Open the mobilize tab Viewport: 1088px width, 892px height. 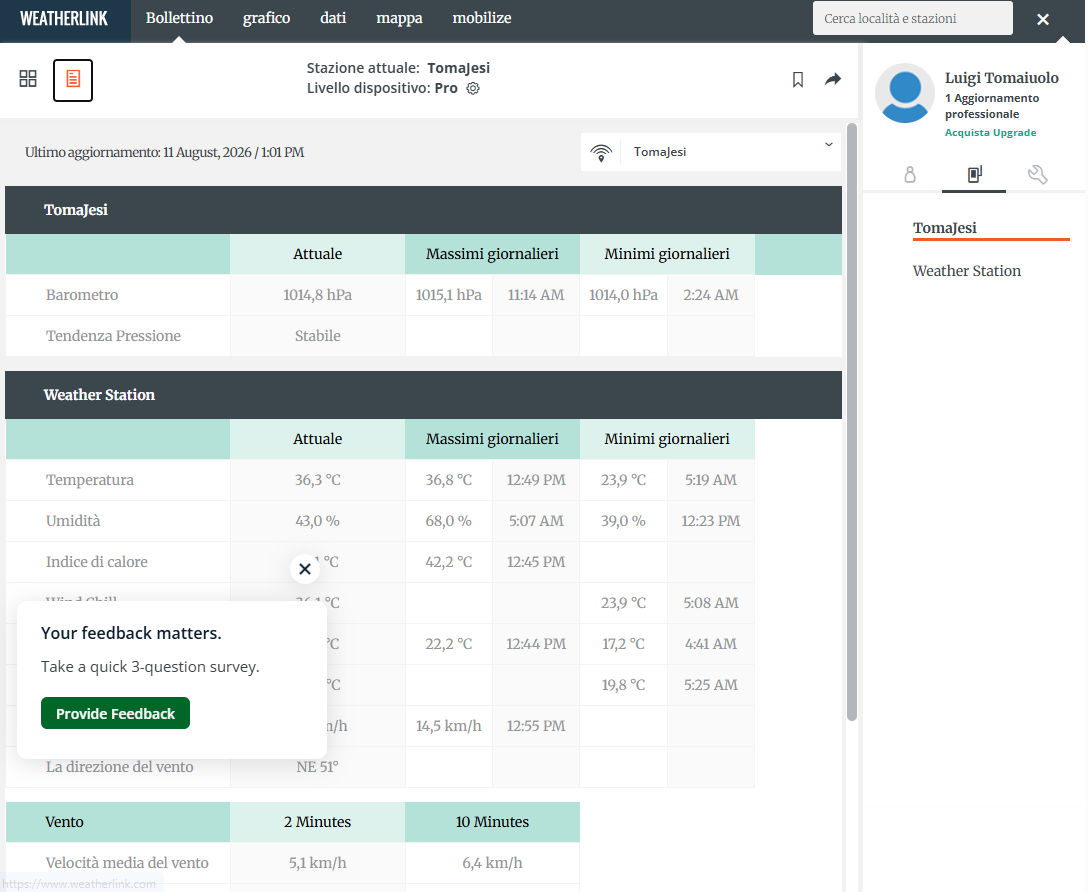[x=482, y=18]
